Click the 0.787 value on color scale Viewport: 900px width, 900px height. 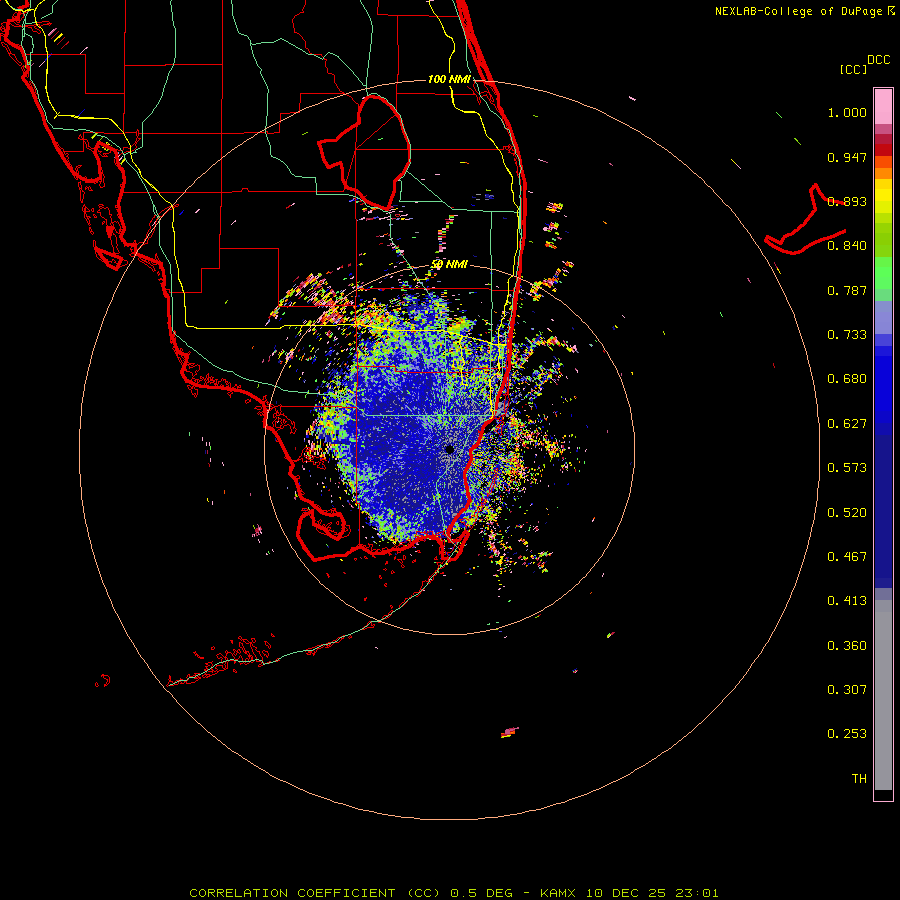tap(847, 290)
